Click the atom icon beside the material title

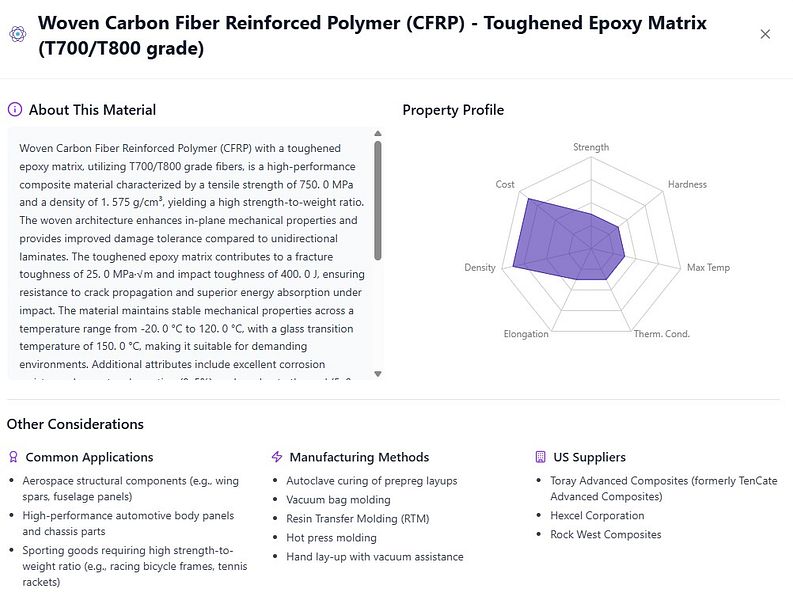18,34
